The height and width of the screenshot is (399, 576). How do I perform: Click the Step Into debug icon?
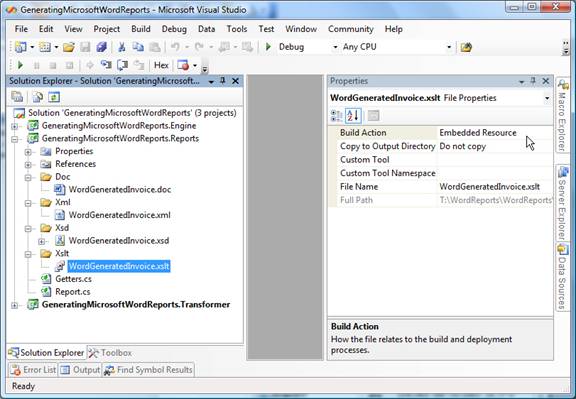coord(106,65)
